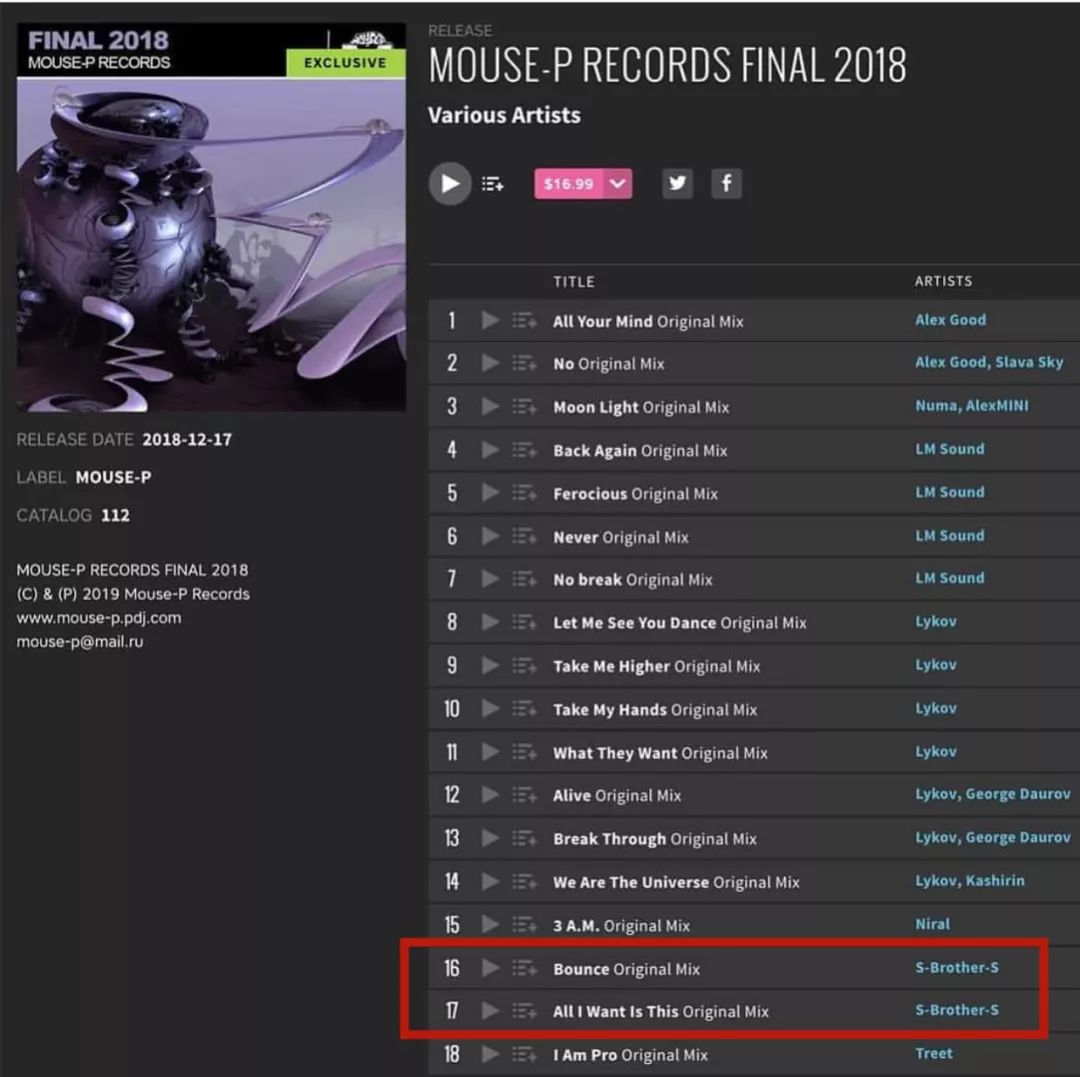Play track 1 All Your Mind

490,320
